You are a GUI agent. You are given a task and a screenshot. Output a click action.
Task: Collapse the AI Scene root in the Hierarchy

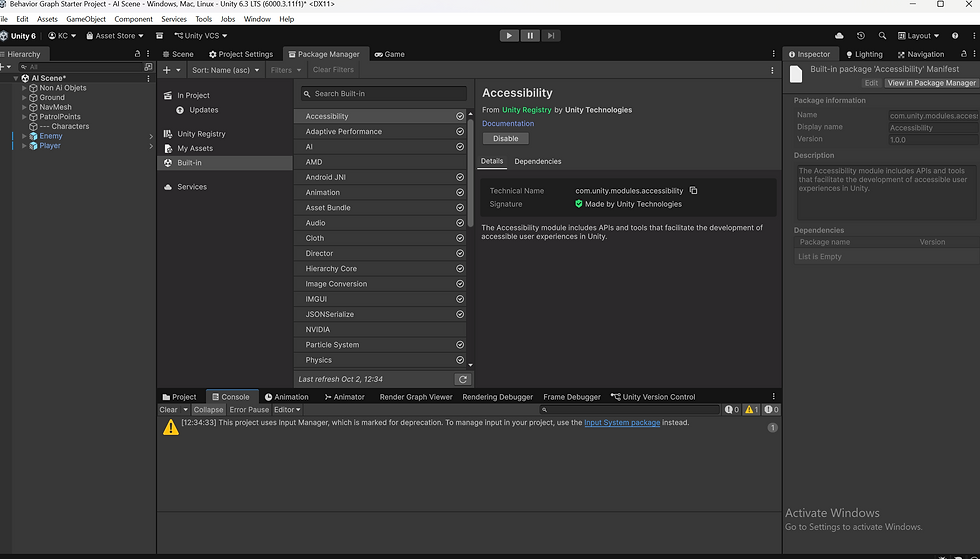coord(16,78)
